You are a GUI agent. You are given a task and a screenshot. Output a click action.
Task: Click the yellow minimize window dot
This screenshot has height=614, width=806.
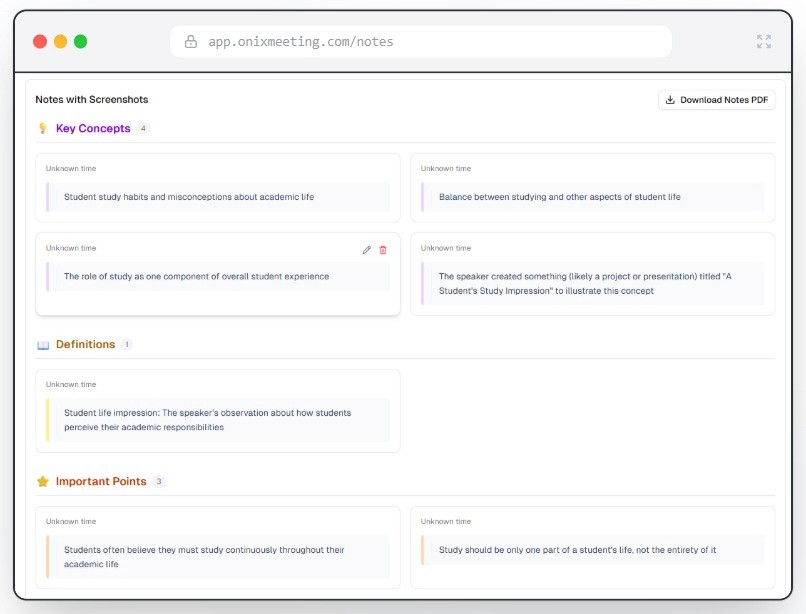(61, 41)
